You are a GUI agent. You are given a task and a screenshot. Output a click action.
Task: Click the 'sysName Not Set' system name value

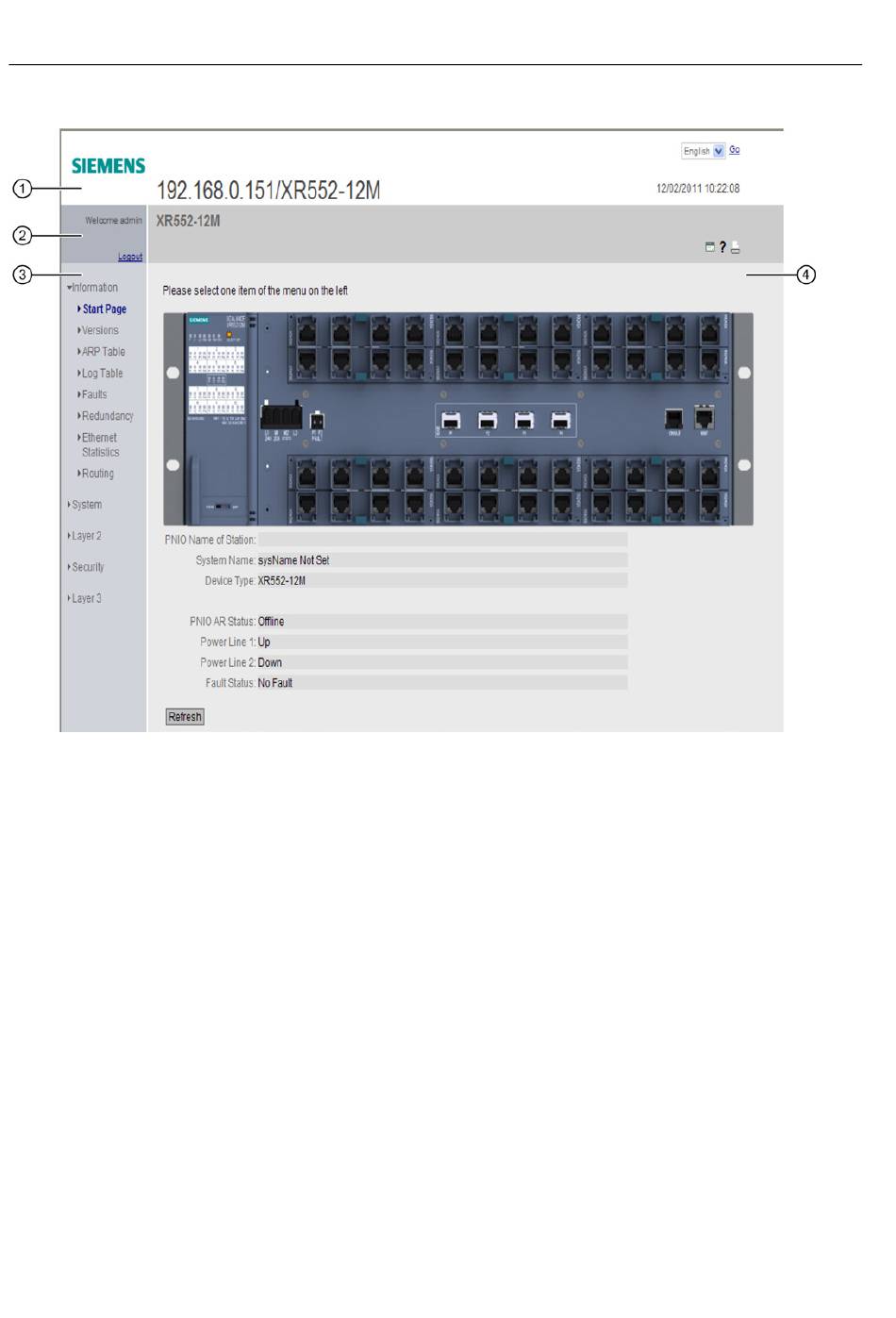click(x=293, y=560)
